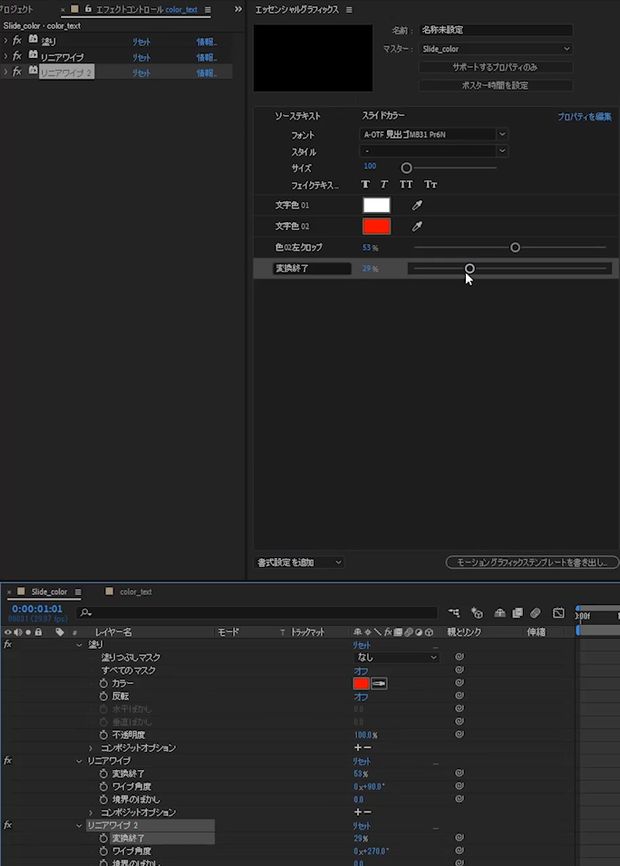Toggle すべてのマスク オフ value
This screenshot has width=620, height=866.
361,670
